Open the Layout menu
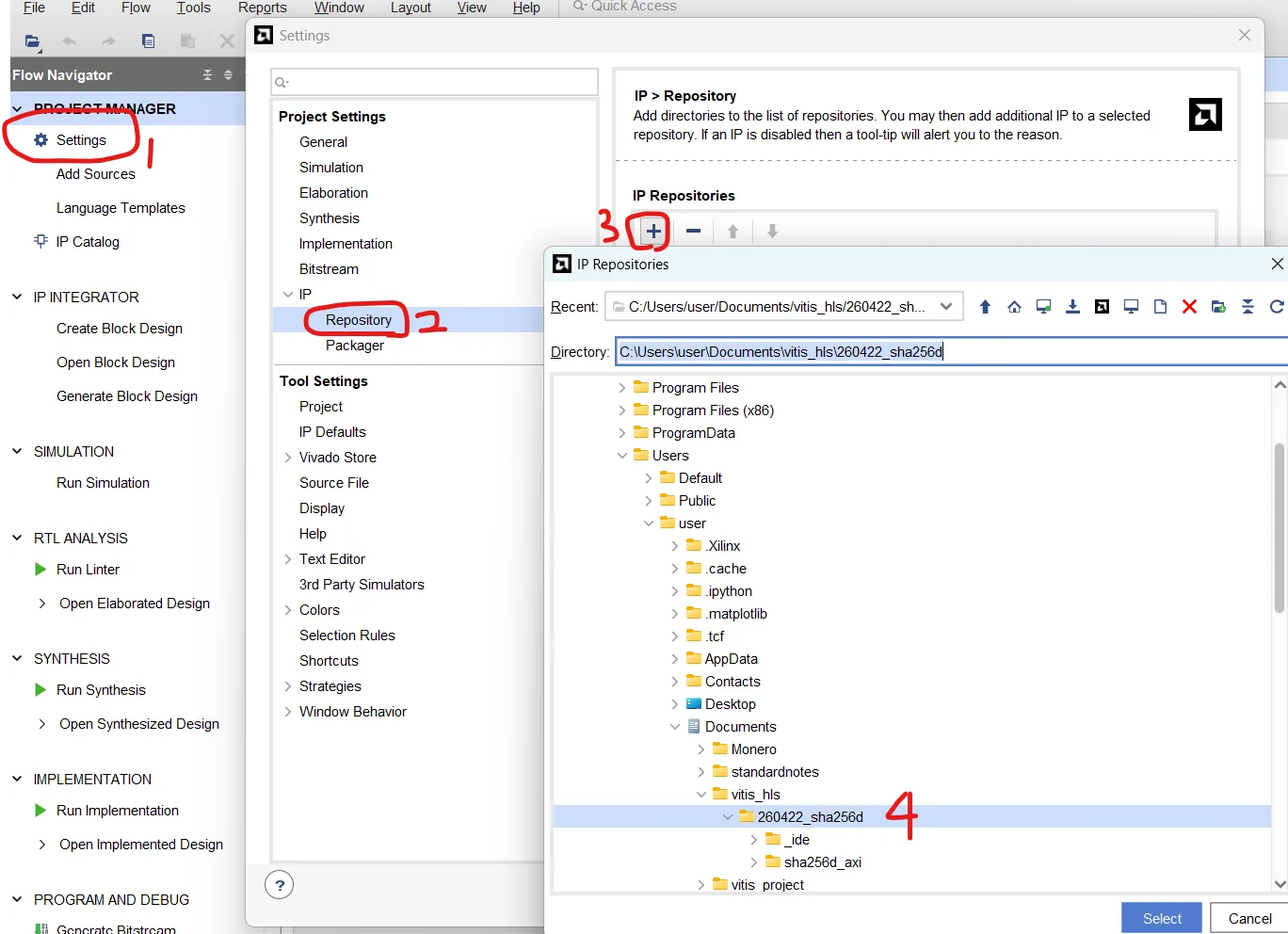The width and height of the screenshot is (1288, 934). [x=411, y=8]
